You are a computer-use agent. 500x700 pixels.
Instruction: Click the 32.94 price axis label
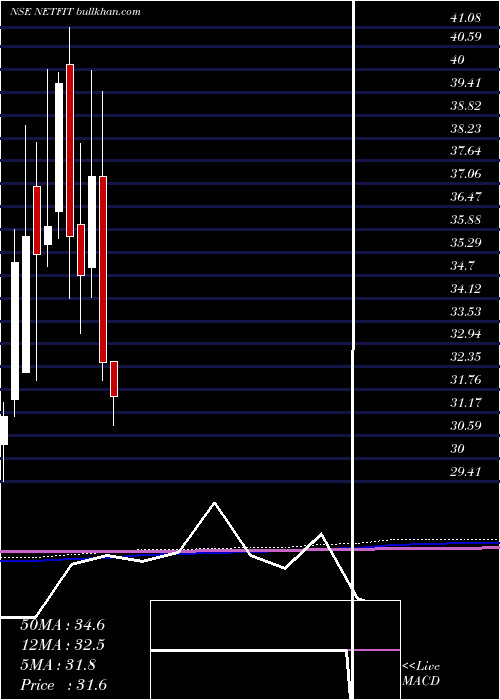465,334
